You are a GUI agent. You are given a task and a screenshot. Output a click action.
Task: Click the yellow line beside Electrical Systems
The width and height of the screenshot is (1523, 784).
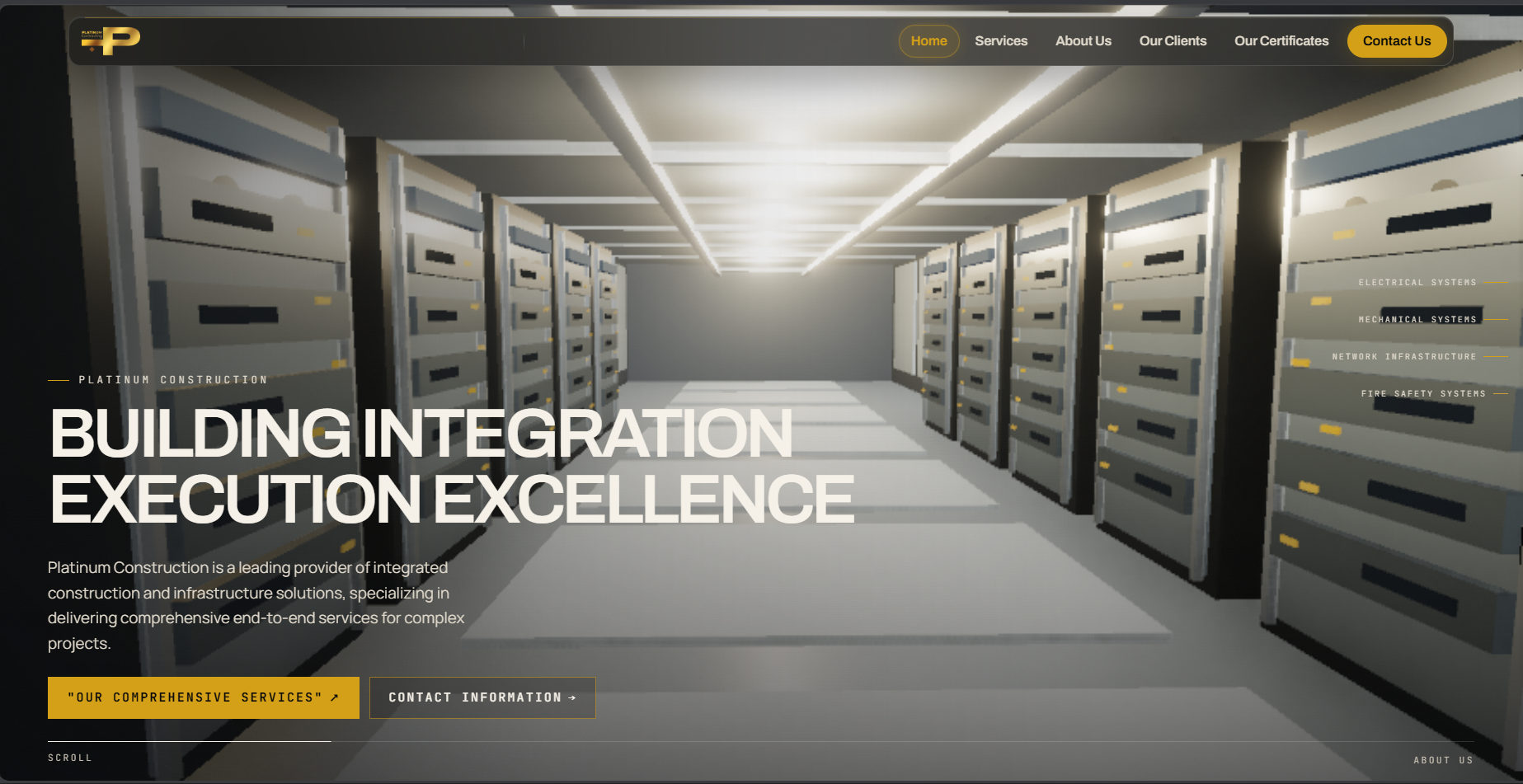(x=1496, y=283)
